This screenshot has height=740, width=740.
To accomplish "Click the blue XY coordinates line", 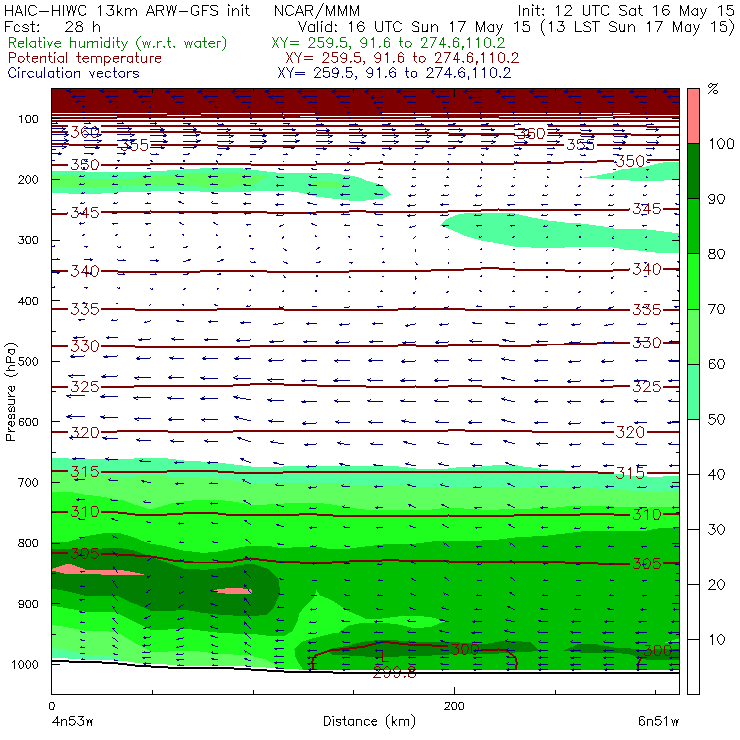I will (394, 73).
